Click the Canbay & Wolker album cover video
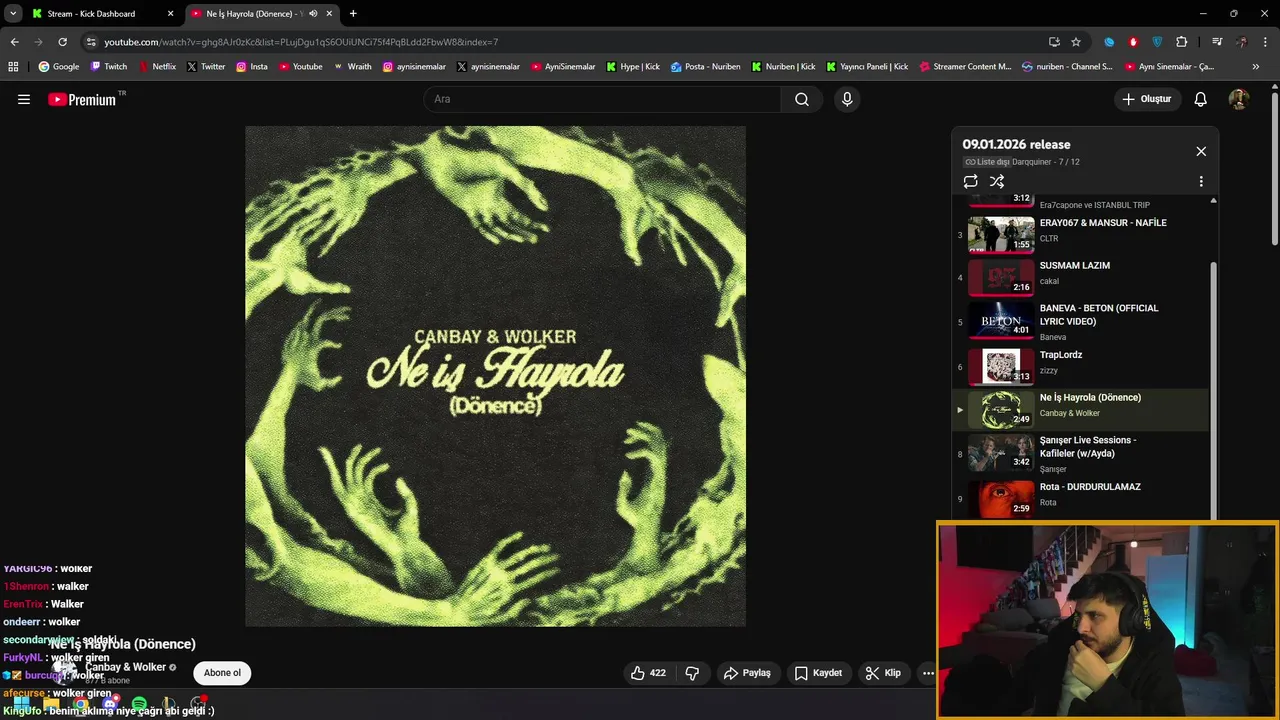The width and height of the screenshot is (1280, 720). tap(495, 376)
